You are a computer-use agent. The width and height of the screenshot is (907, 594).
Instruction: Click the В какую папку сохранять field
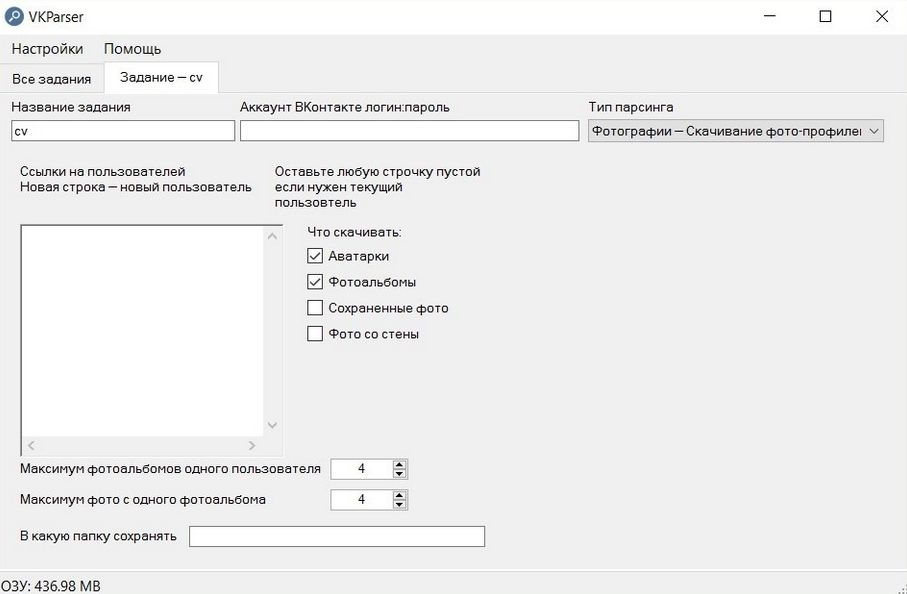336,537
